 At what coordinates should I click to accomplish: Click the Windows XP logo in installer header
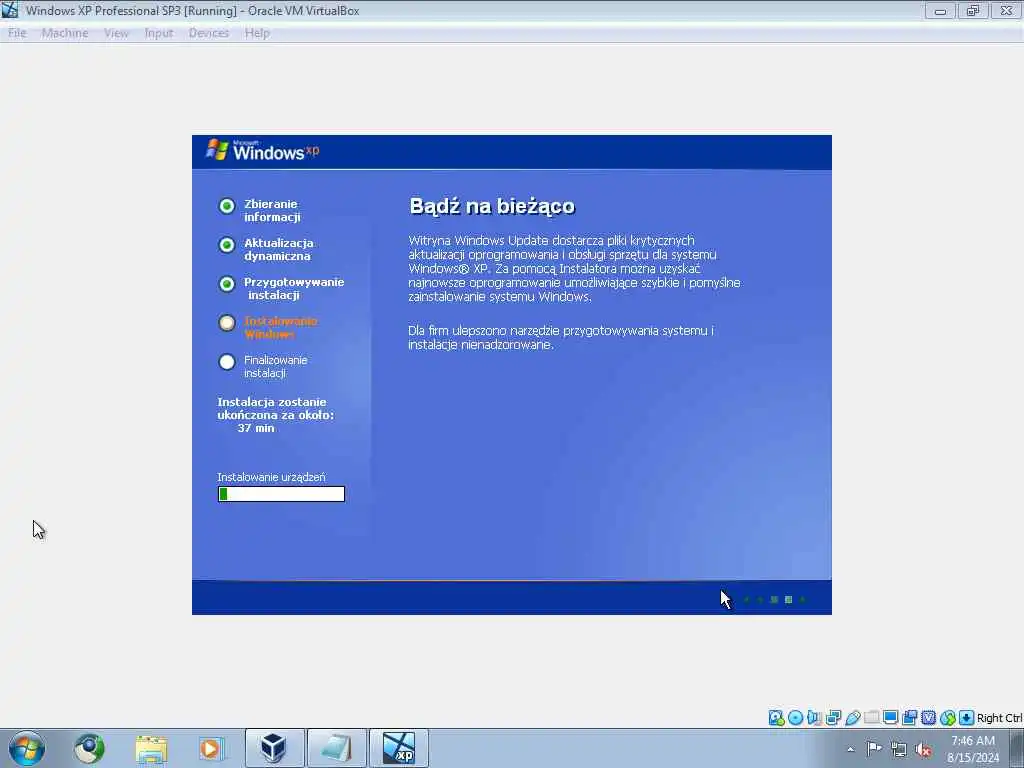point(263,151)
